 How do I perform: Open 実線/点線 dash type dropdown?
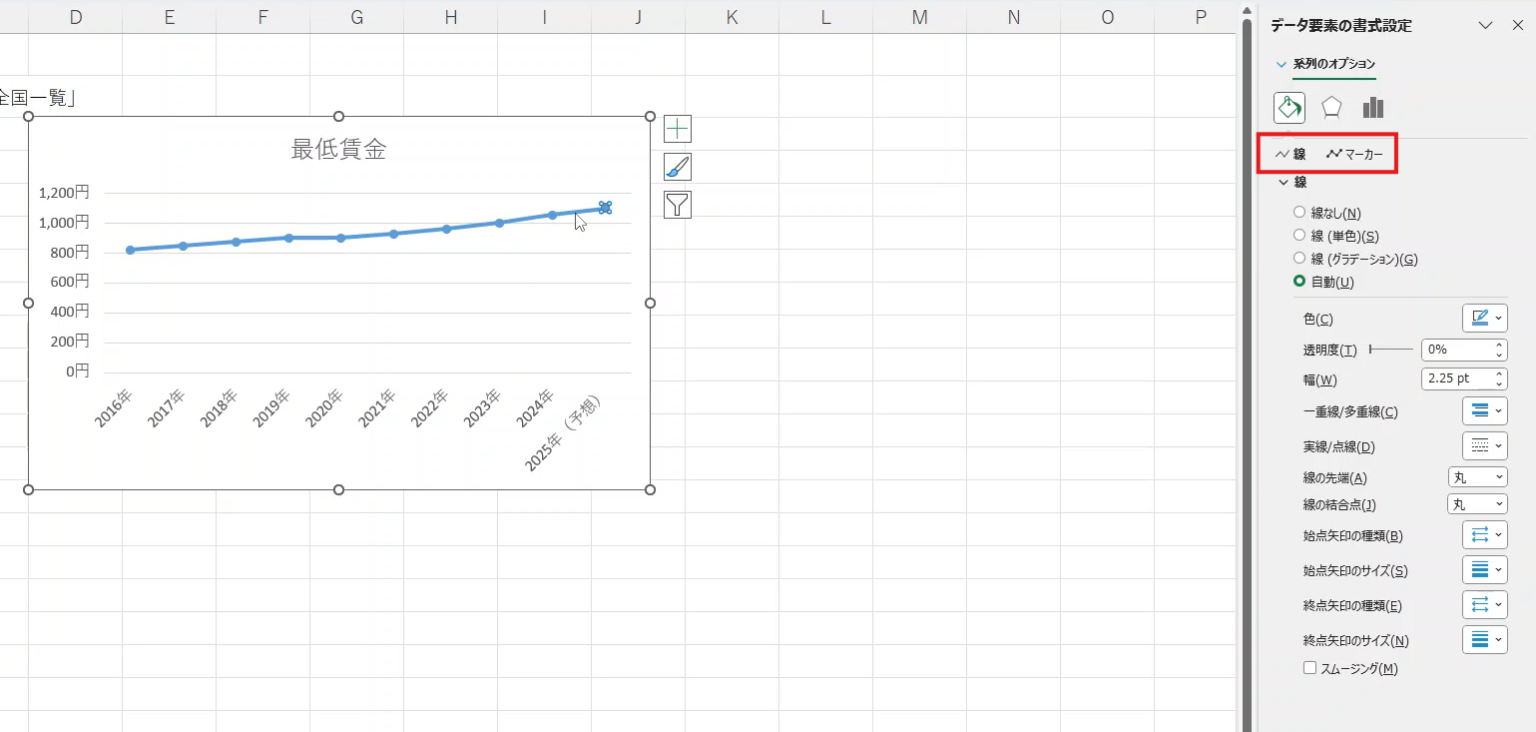tap(1484, 446)
